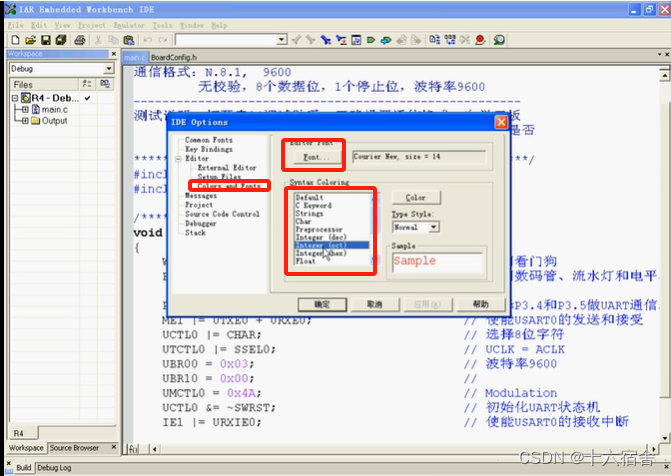
Task: Click the Replace toolbar icon
Action: (341, 40)
